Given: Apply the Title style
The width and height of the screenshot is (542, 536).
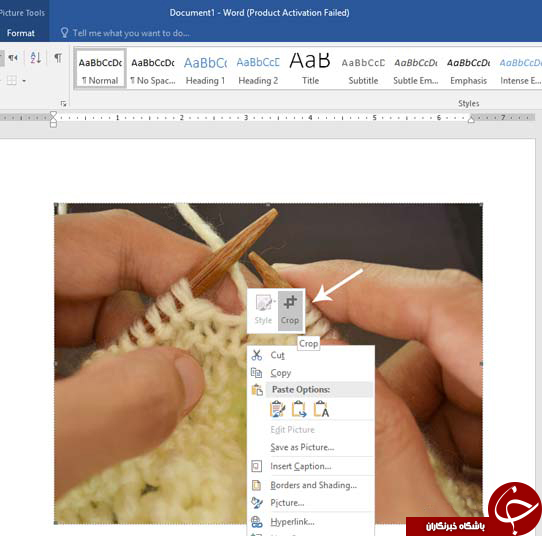Looking at the screenshot, I should pos(310,69).
